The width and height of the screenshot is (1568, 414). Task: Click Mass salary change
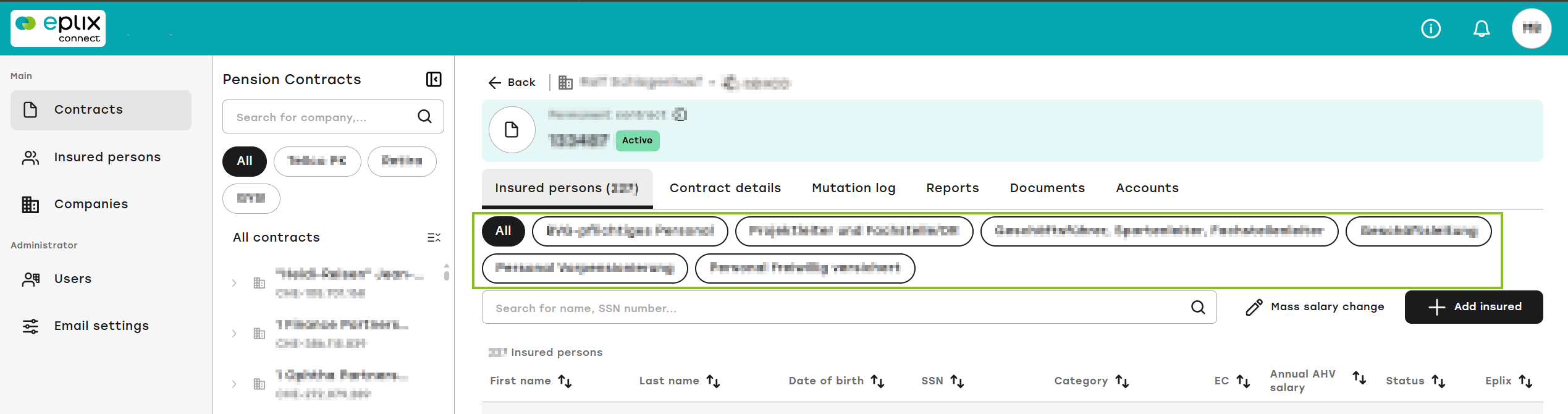1315,307
